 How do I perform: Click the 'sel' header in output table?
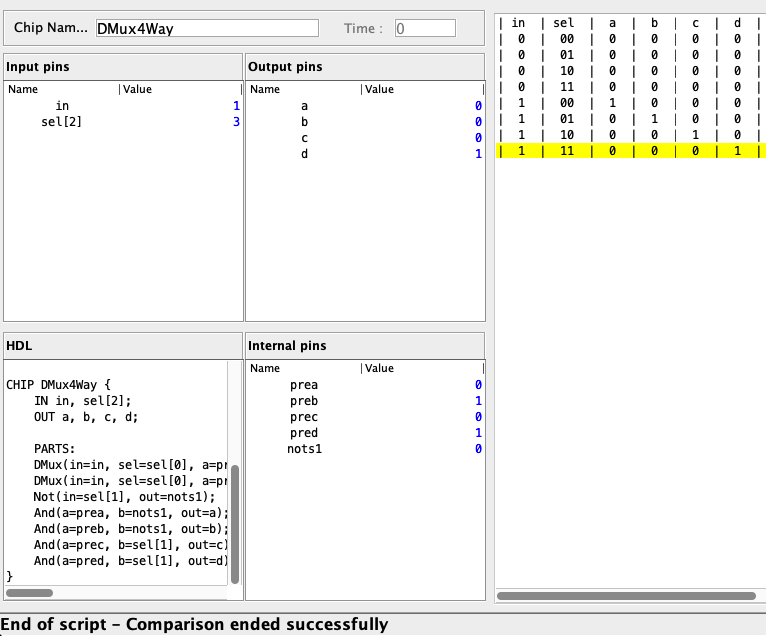click(x=564, y=23)
